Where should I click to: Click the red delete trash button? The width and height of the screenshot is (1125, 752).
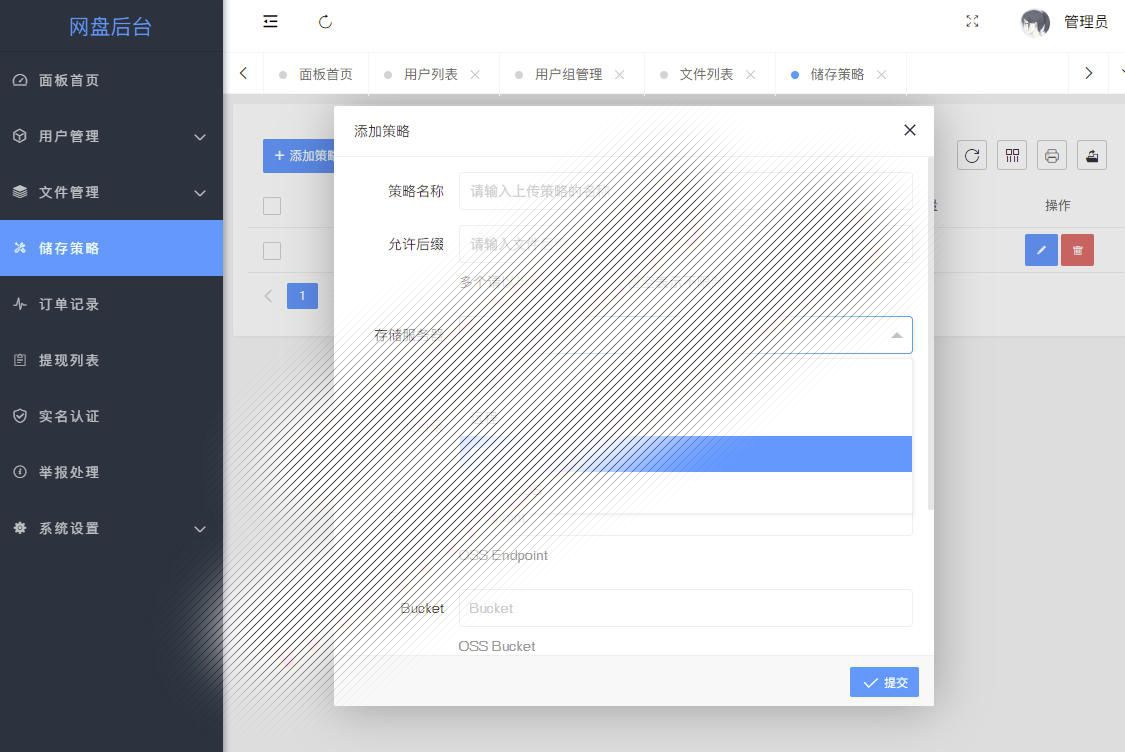(1078, 250)
